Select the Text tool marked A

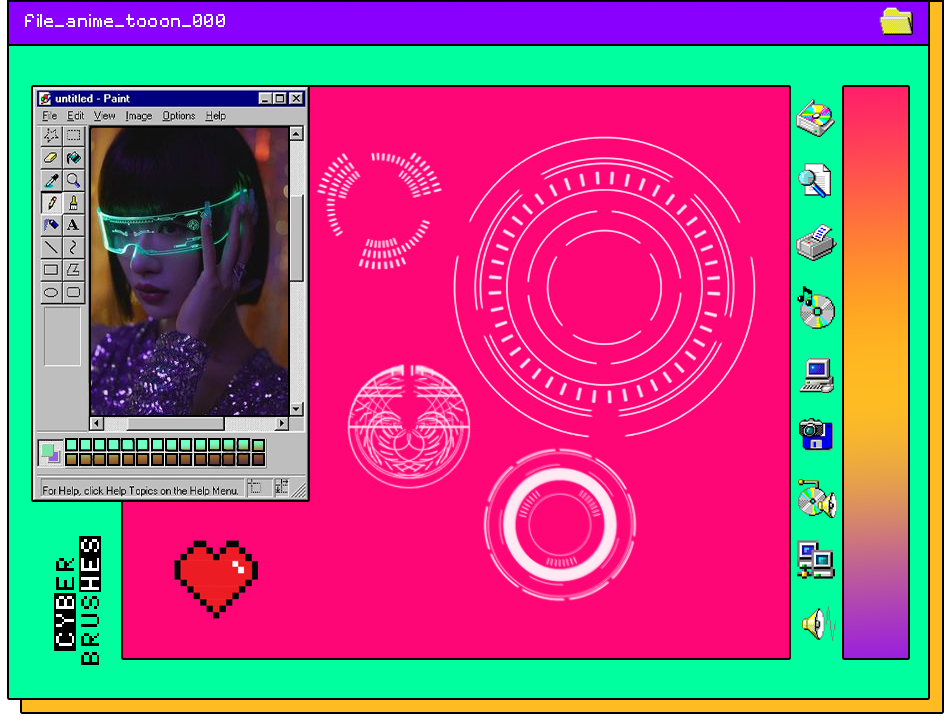[x=73, y=225]
